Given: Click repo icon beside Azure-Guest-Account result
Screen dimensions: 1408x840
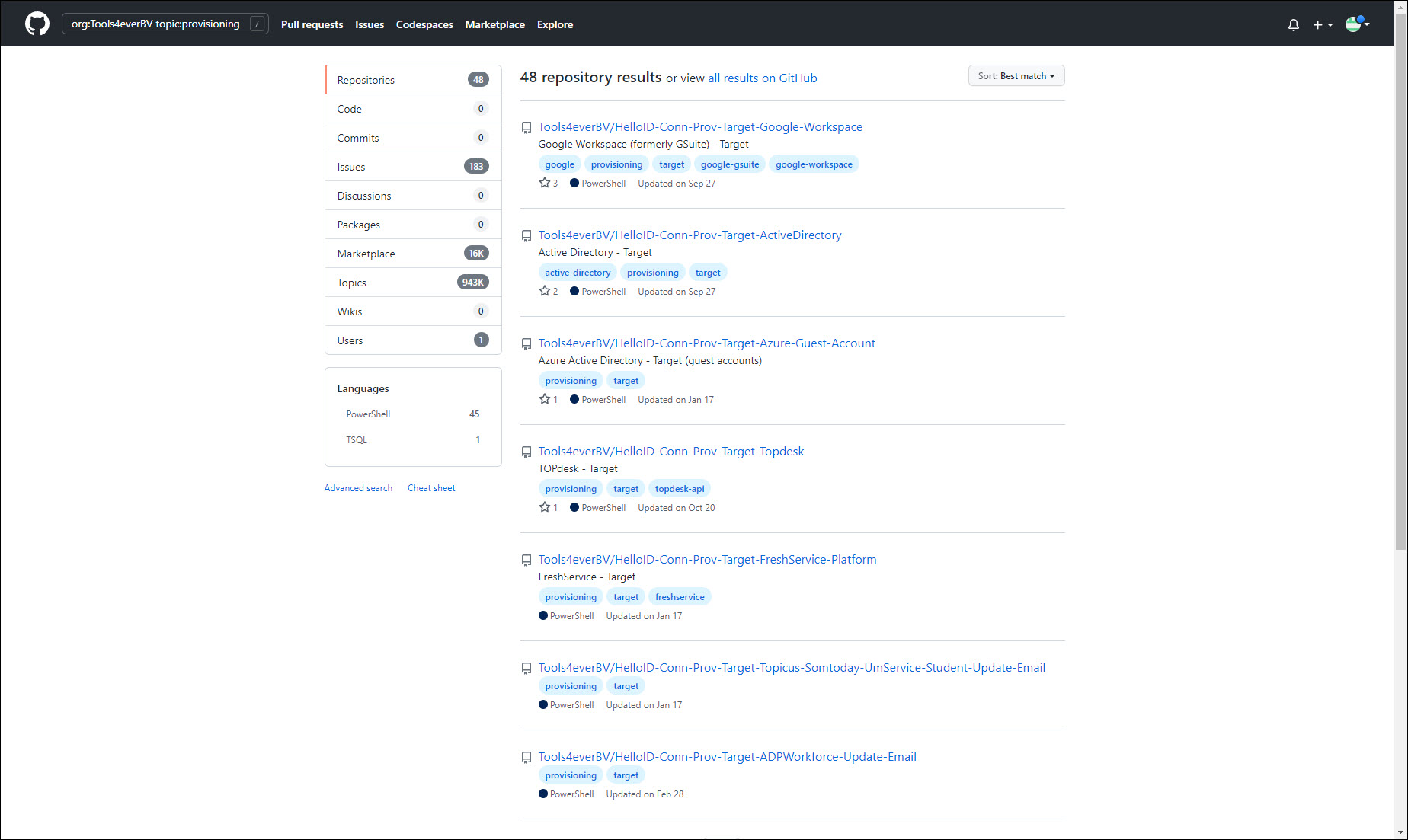Looking at the screenshot, I should tap(526, 343).
